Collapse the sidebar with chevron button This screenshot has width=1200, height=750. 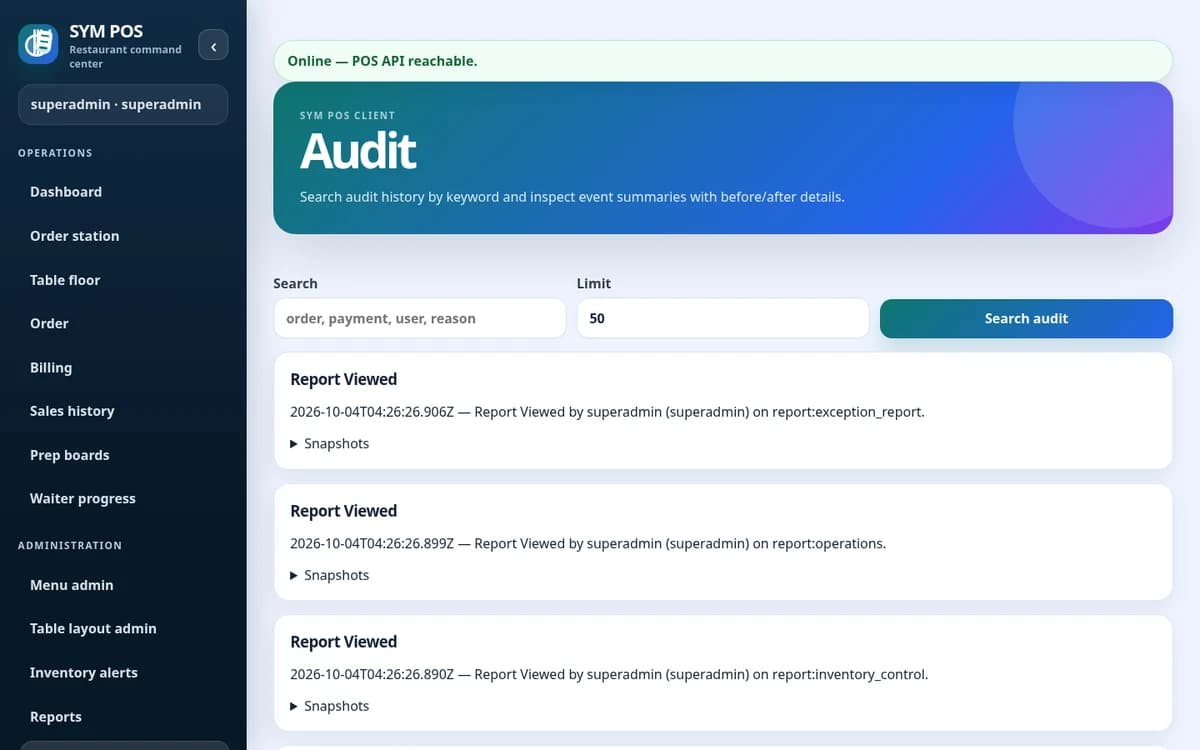click(x=213, y=46)
